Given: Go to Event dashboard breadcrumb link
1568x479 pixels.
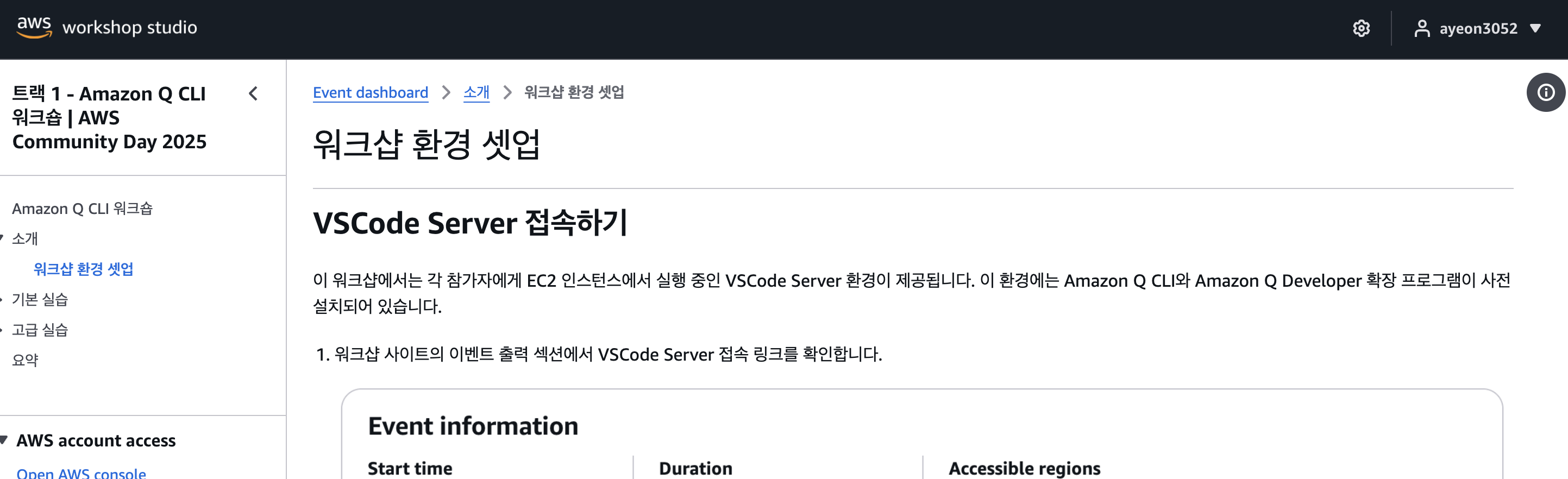Looking at the screenshot, I should click(x=370, y=92).
